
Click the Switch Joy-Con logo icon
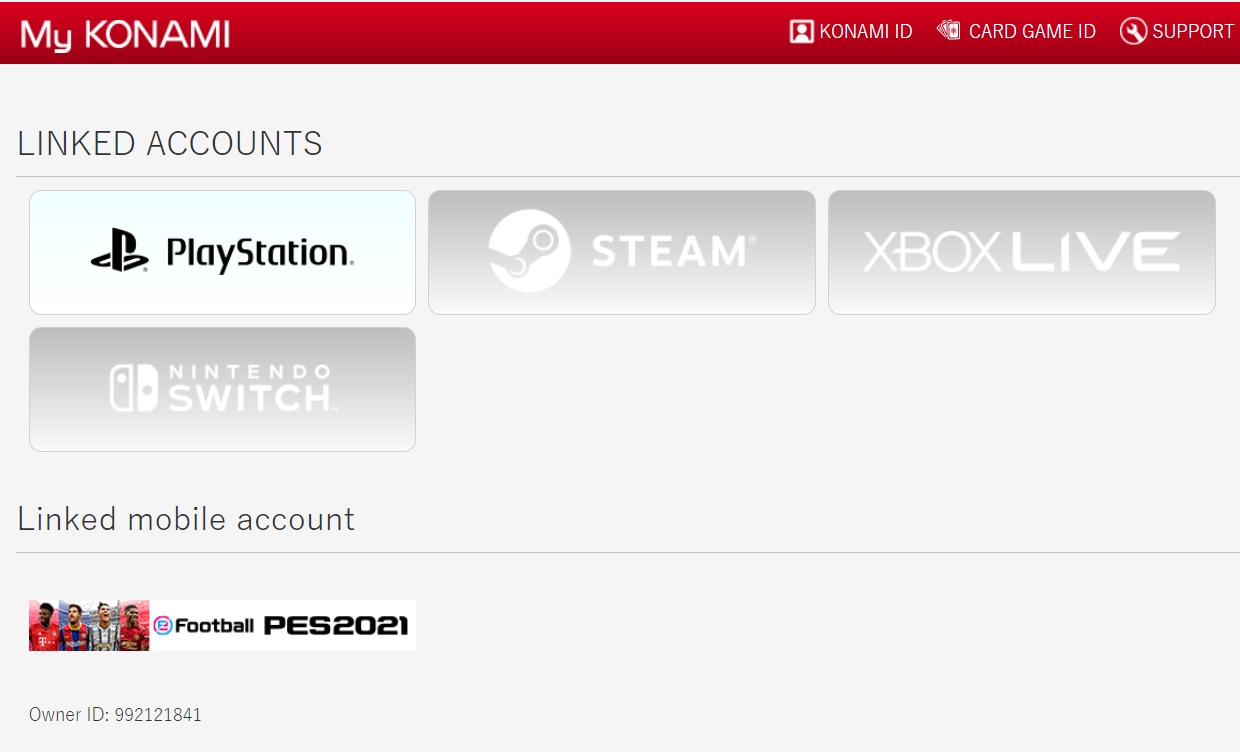tap(134, 388)
